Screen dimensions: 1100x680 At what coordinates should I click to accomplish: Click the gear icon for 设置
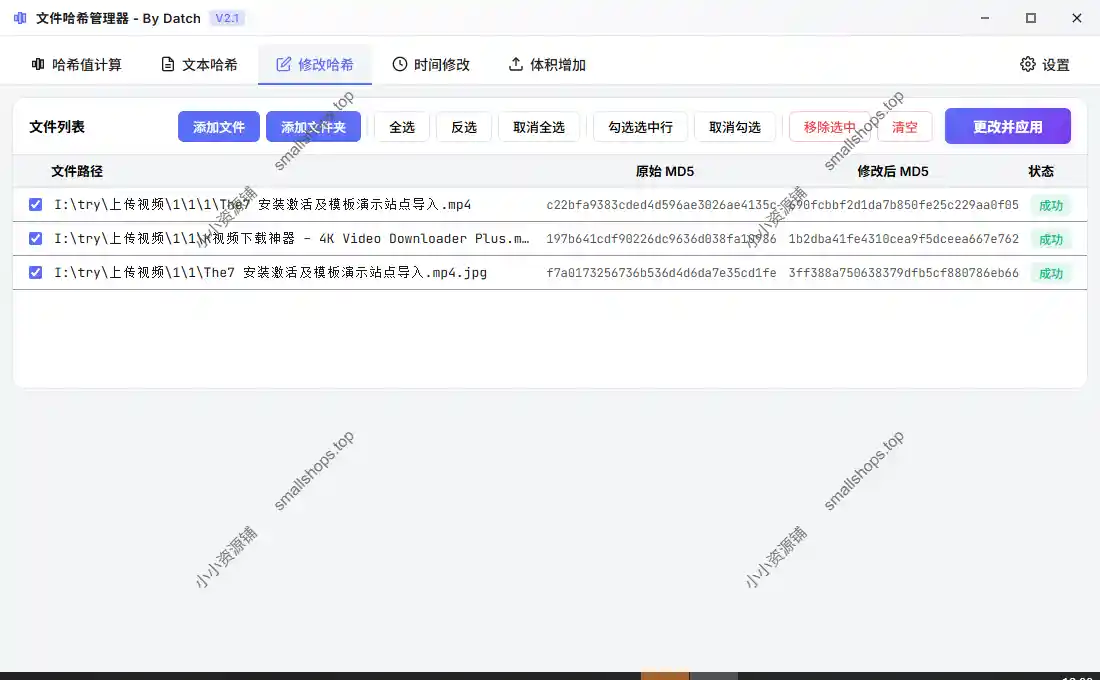pos(1028,65)
